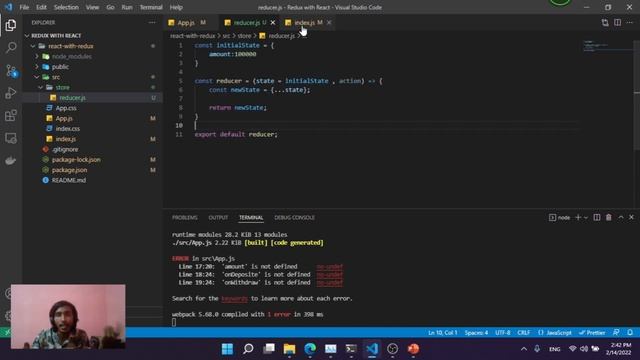Viewport: 640px width, 360px height.
Task: Open reducer.js in the explorer tree
Action: 93,98
